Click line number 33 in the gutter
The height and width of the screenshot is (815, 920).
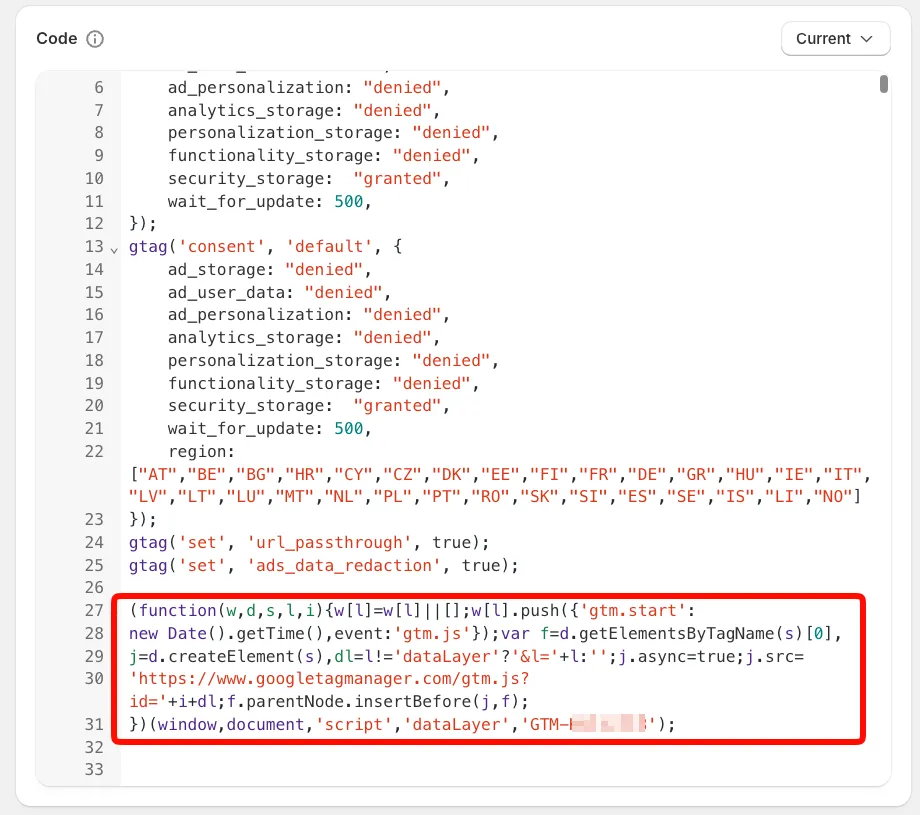pyautogui.click(x=94, y=769)
